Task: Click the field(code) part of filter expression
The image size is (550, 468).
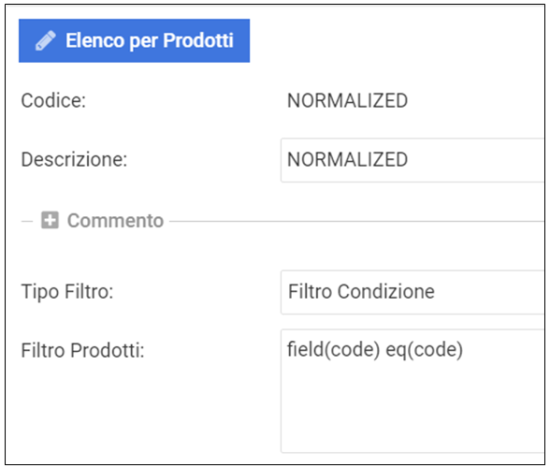Action: coord(334,350)
